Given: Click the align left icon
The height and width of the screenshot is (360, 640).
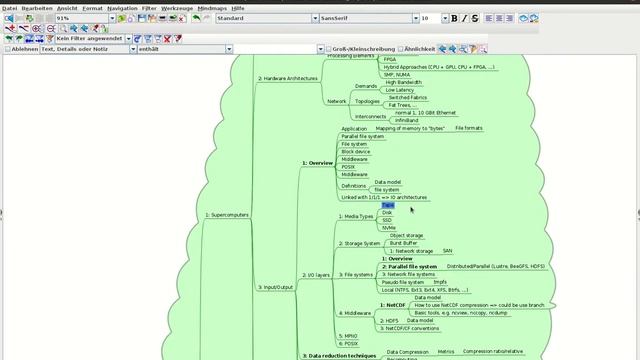Looking at the screenshot, I should [x=489, y=18].
